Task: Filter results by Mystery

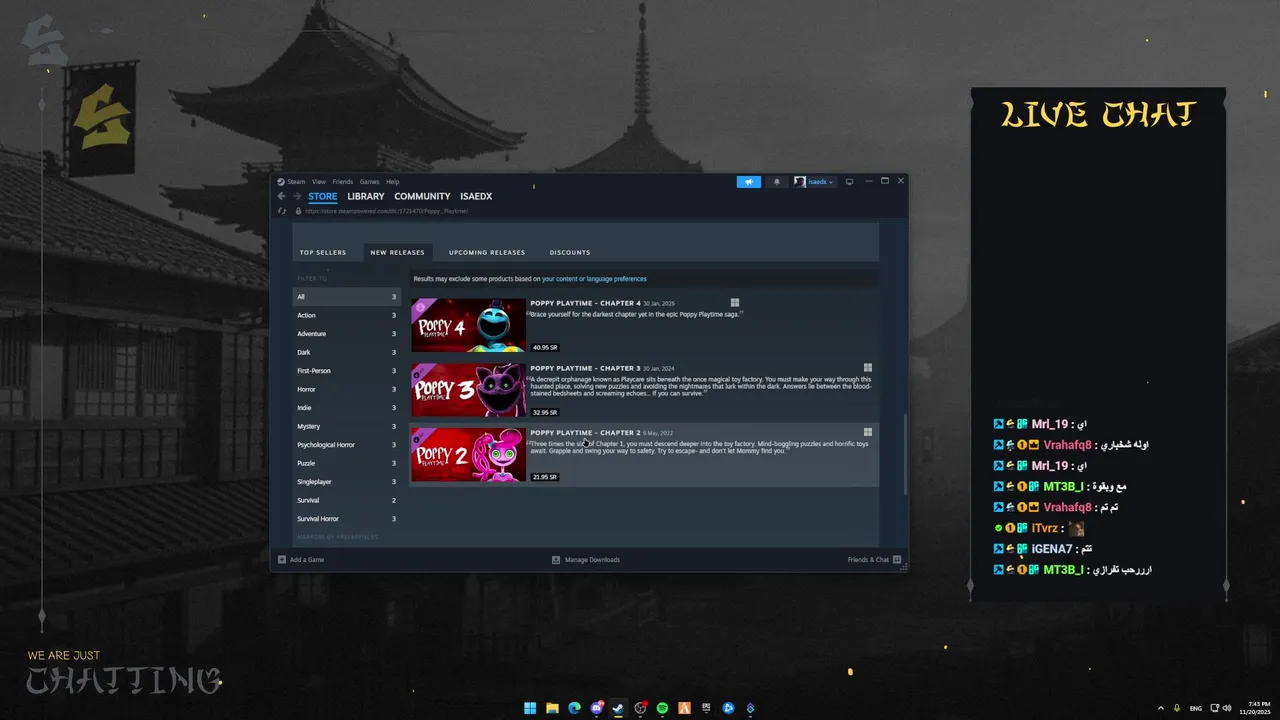Action: pyautogui.click(x=347, y=426)
